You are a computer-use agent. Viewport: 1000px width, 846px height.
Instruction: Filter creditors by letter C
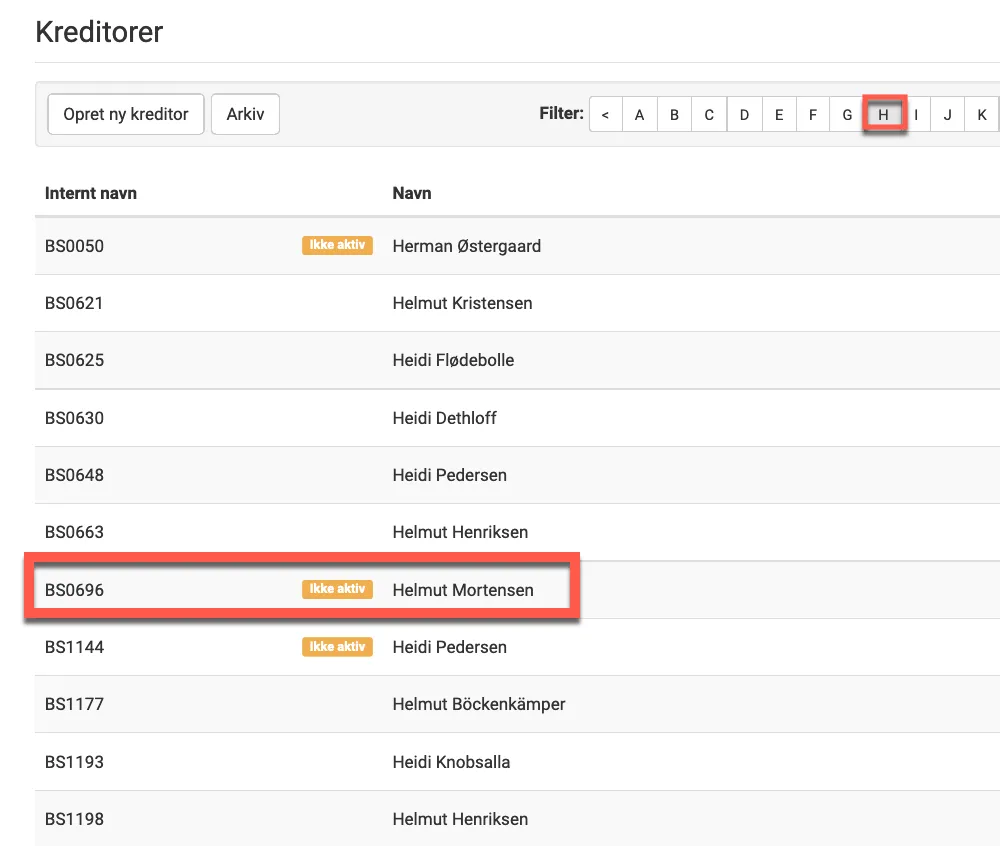[709, 115]
